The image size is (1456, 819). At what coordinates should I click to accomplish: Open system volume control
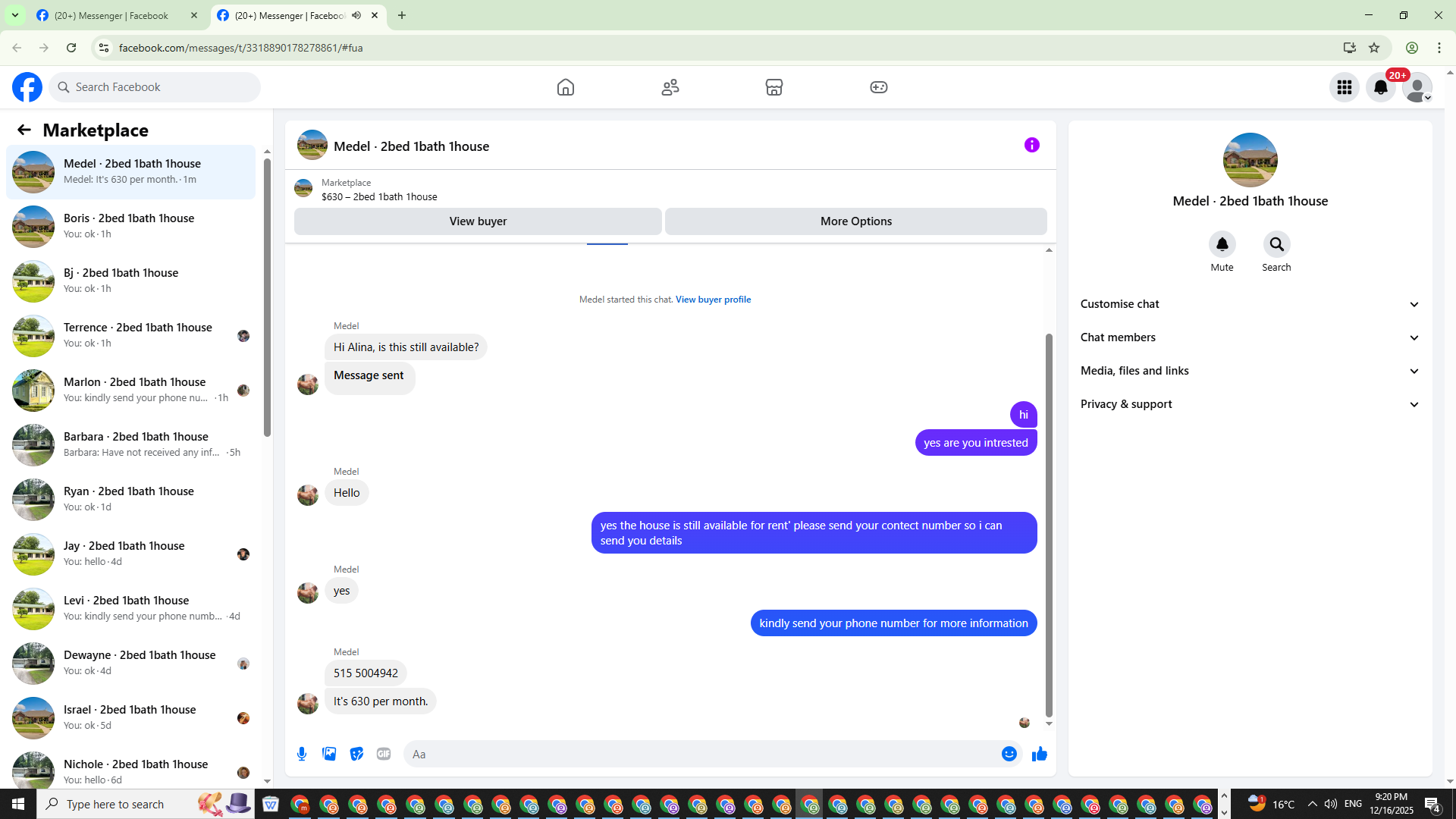pyautogui.click(x=1331, y=804)
